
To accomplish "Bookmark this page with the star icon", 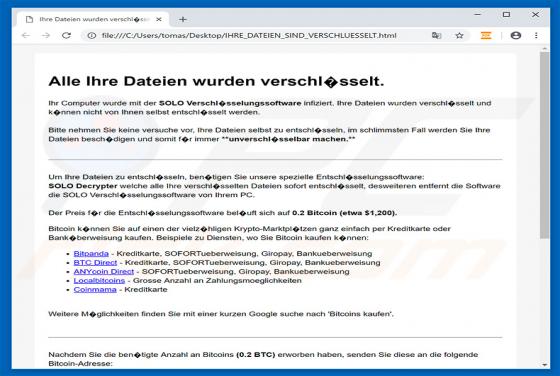I will coord(460,35).
